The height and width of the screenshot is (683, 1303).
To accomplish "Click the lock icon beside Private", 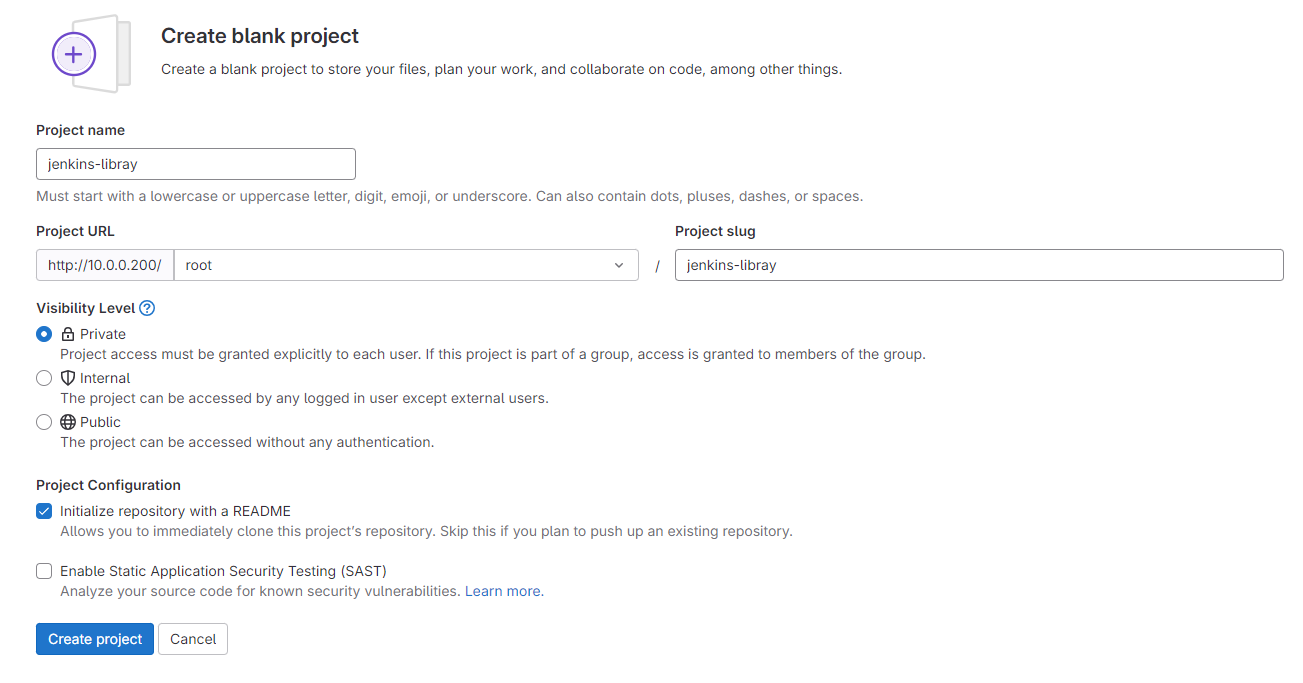I will [x=68, y=334].
